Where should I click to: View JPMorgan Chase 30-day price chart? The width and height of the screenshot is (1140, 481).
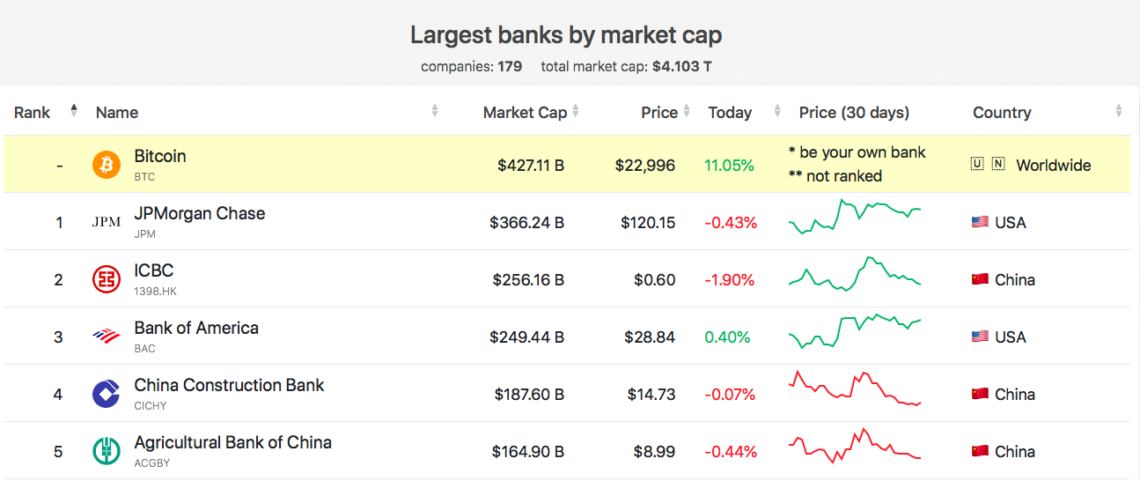[855, 217]
